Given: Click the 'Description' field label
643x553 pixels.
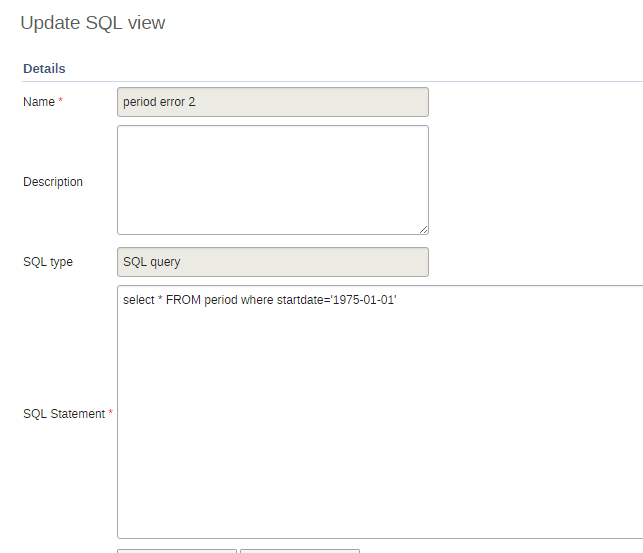Looking at the screenshot, I should click(53, 182).
